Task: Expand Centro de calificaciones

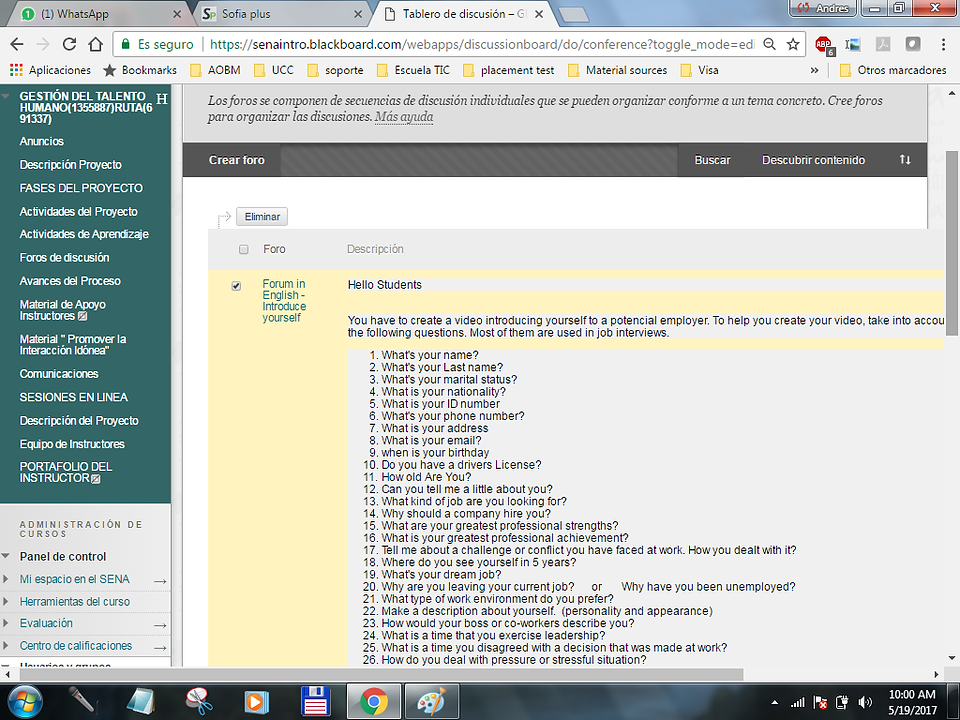Action: [6, 645]
